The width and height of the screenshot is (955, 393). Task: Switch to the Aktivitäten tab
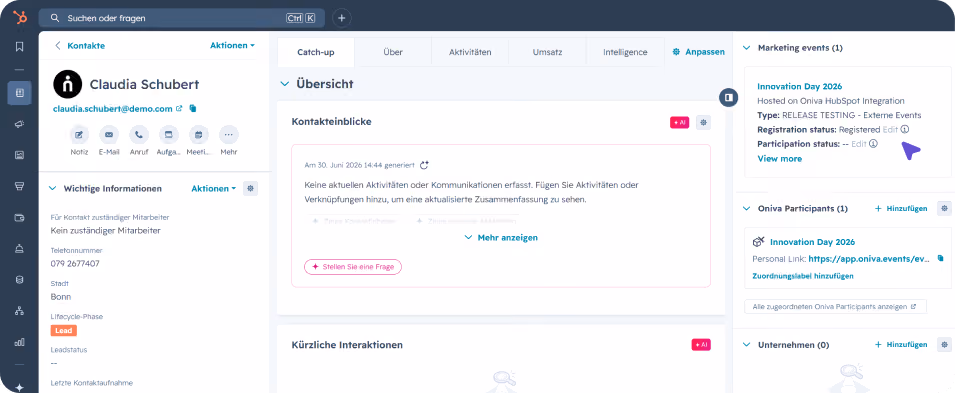(470, 52)
